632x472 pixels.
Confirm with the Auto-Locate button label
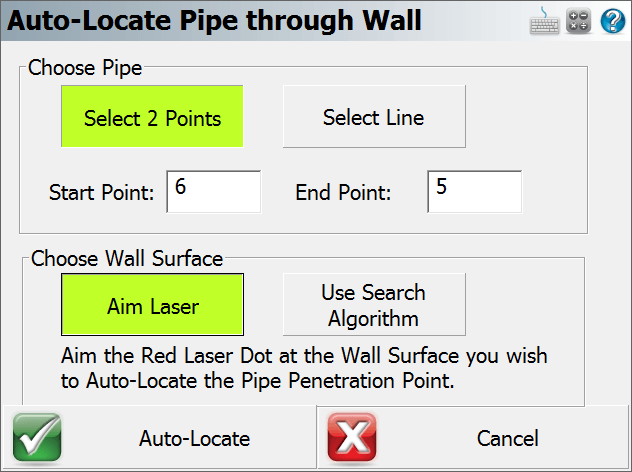pyautogui.click(x=195, y=438)
